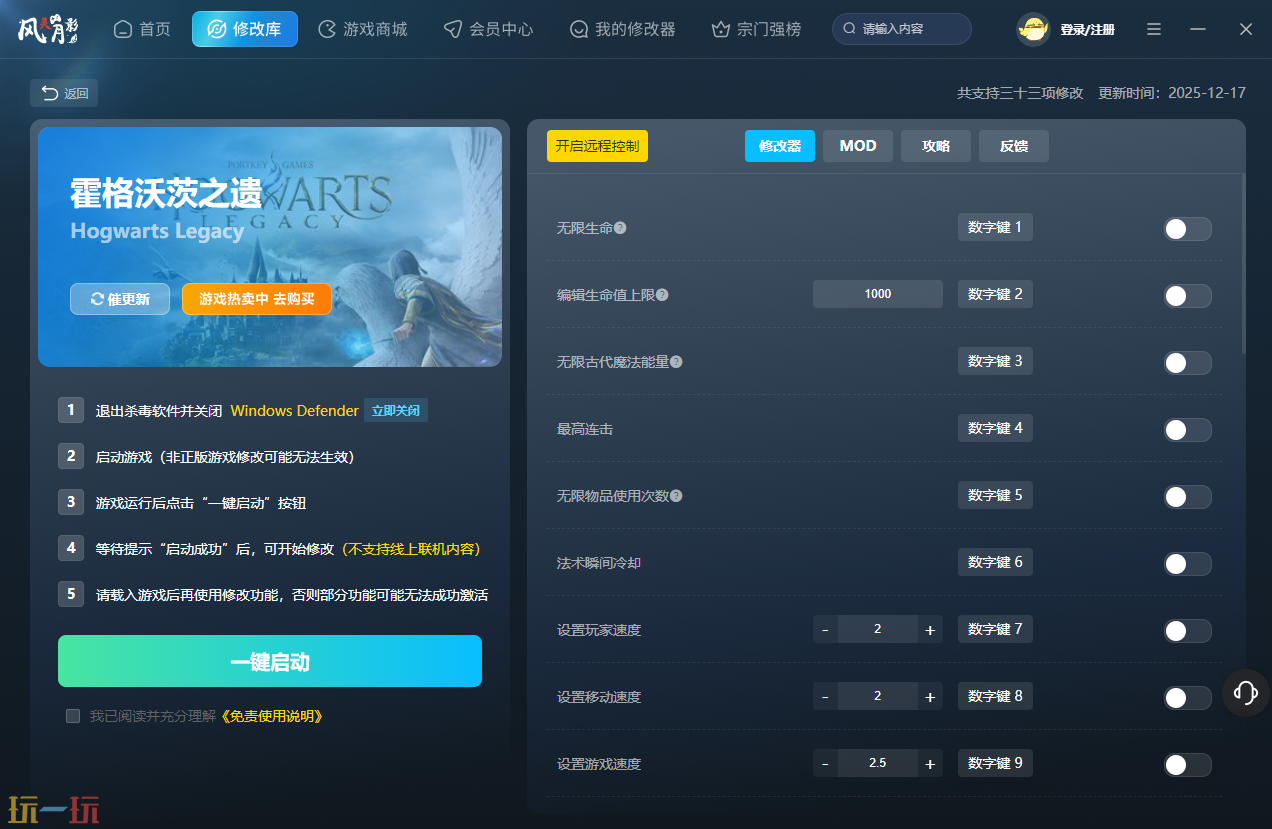
Task: Click 法术瞬间冷却 cheat label
Action: [599, 563]
